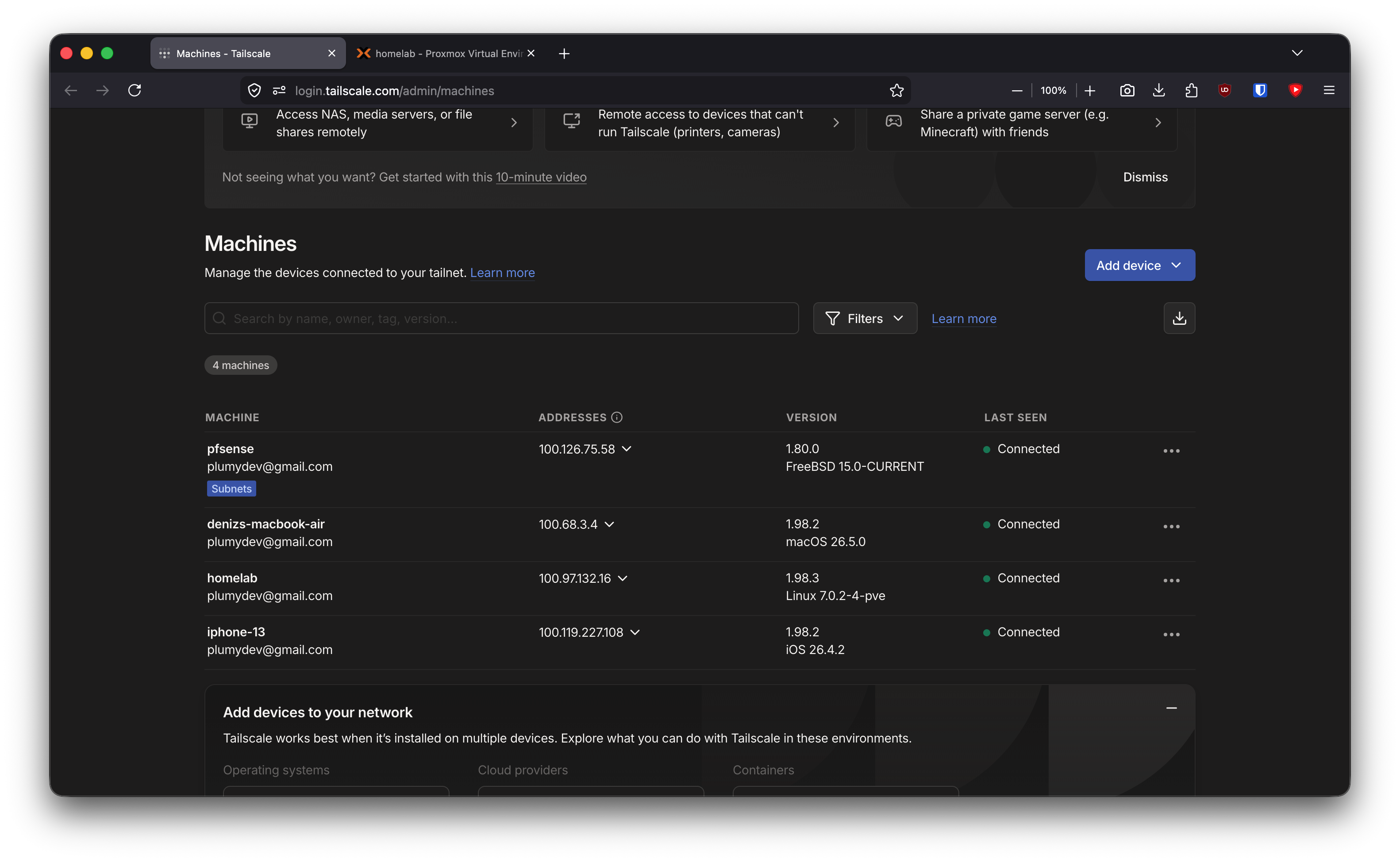The image size is (1400, 862).
Task: Open the browser hamburger menu
Action: (1329, 90)
